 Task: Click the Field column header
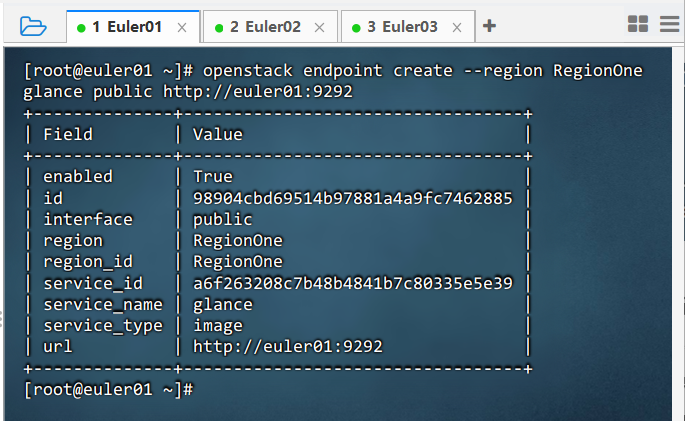[68, 135]
